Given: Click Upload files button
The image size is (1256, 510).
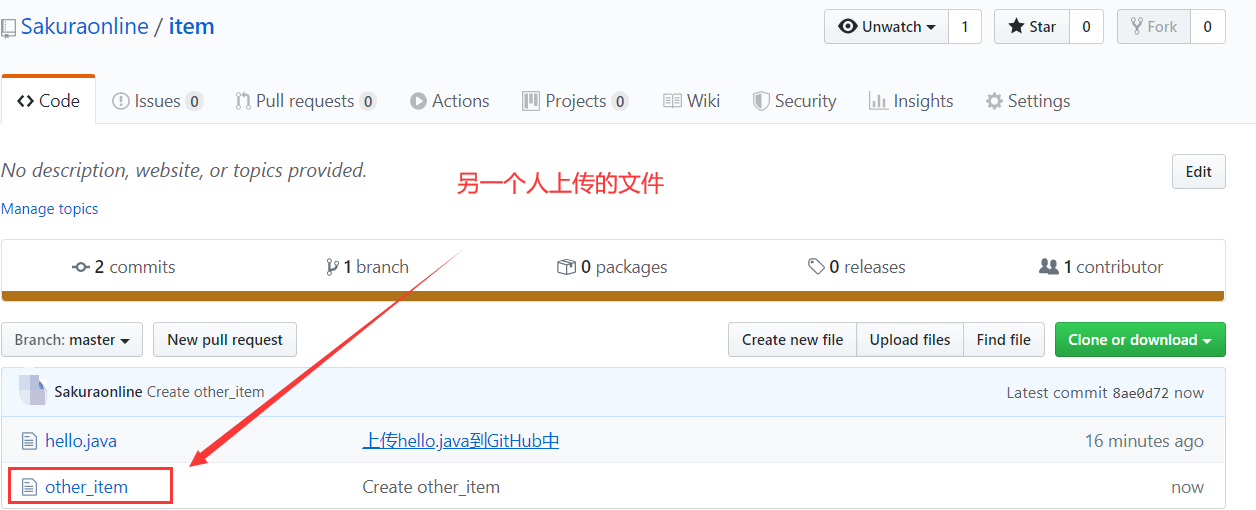Looking at the screenshot, I should coord(910,340).
